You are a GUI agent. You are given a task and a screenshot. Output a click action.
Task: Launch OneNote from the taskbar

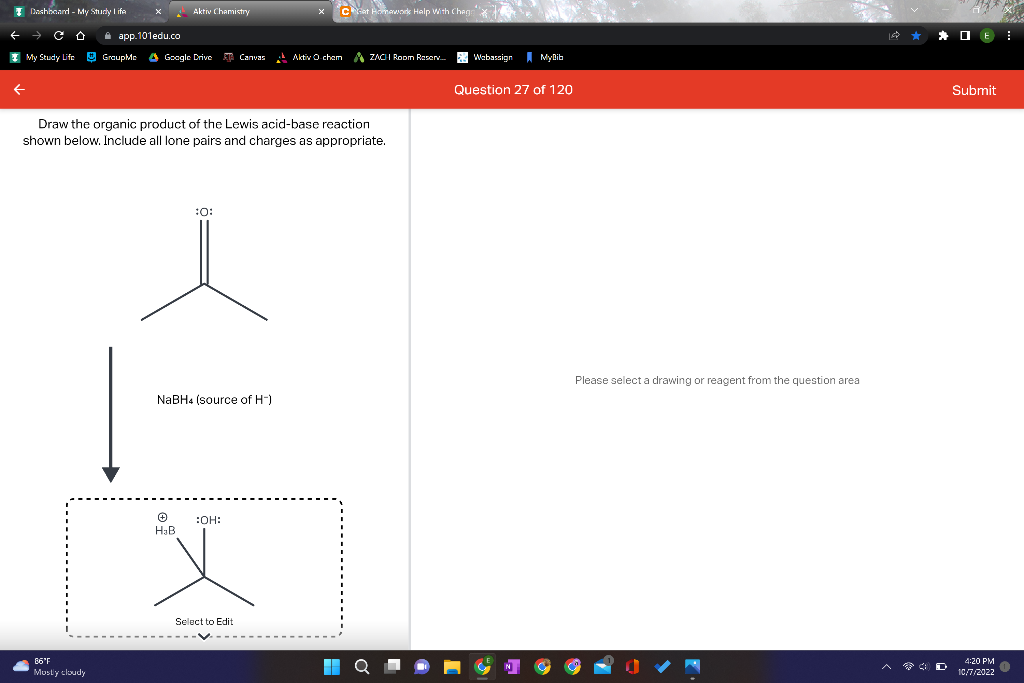click(511, 665)
